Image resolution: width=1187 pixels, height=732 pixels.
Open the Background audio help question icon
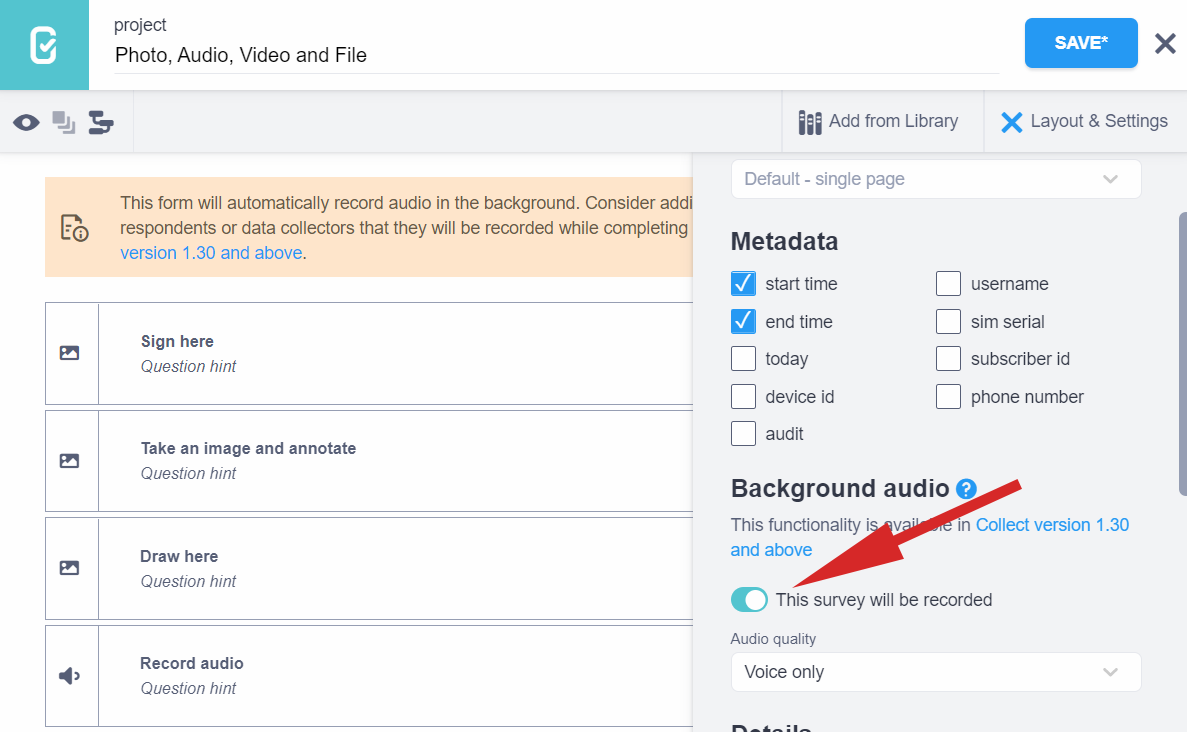coord(966,489)
